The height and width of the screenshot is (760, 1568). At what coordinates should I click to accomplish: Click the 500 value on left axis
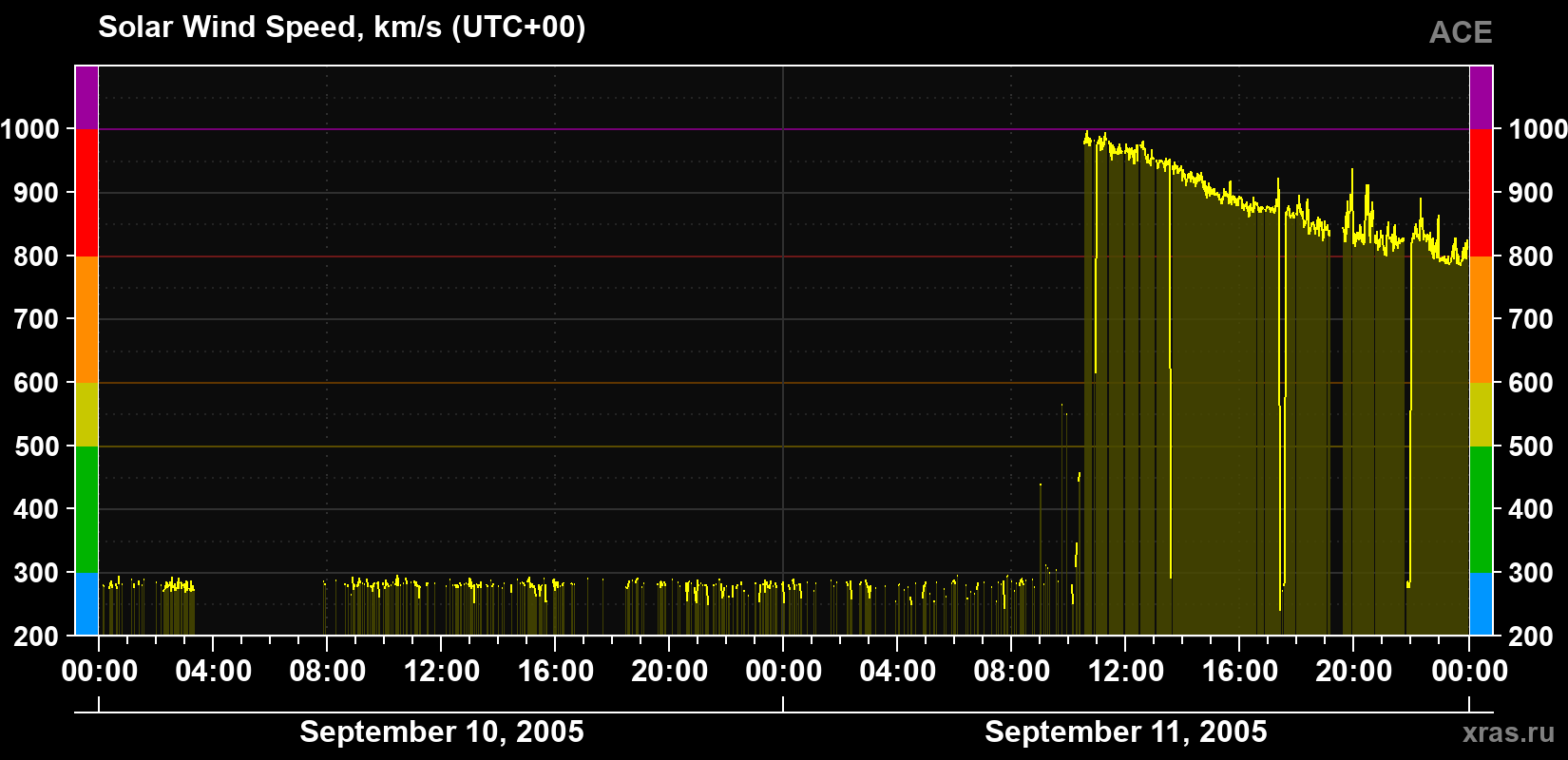pyautogui.click(x=37, y=446)
